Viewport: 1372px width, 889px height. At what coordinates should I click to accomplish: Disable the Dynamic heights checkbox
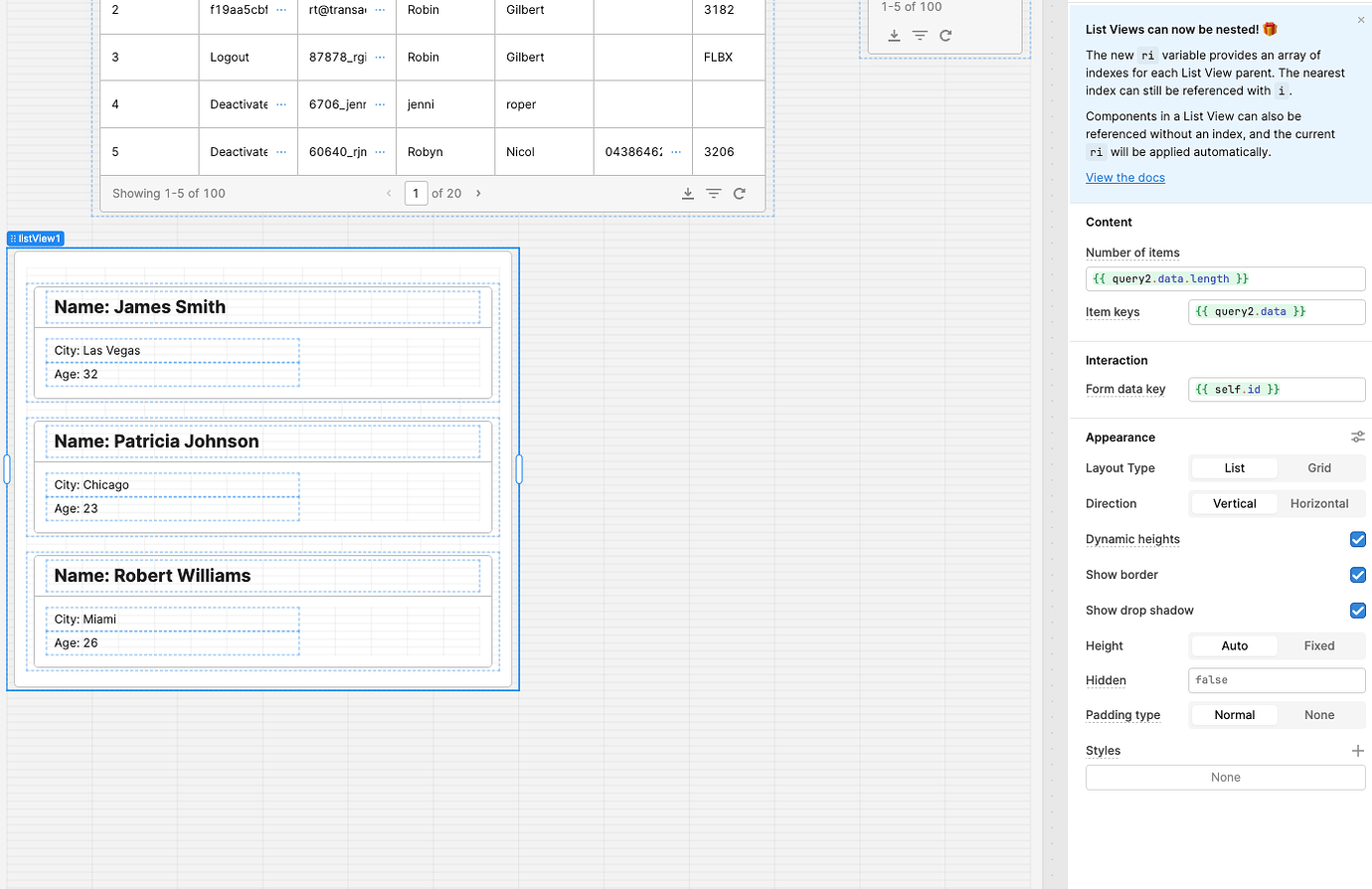pos(1358,539)
